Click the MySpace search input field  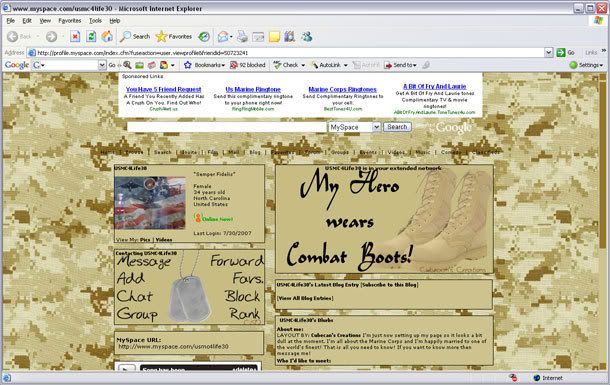click(227, 127)
